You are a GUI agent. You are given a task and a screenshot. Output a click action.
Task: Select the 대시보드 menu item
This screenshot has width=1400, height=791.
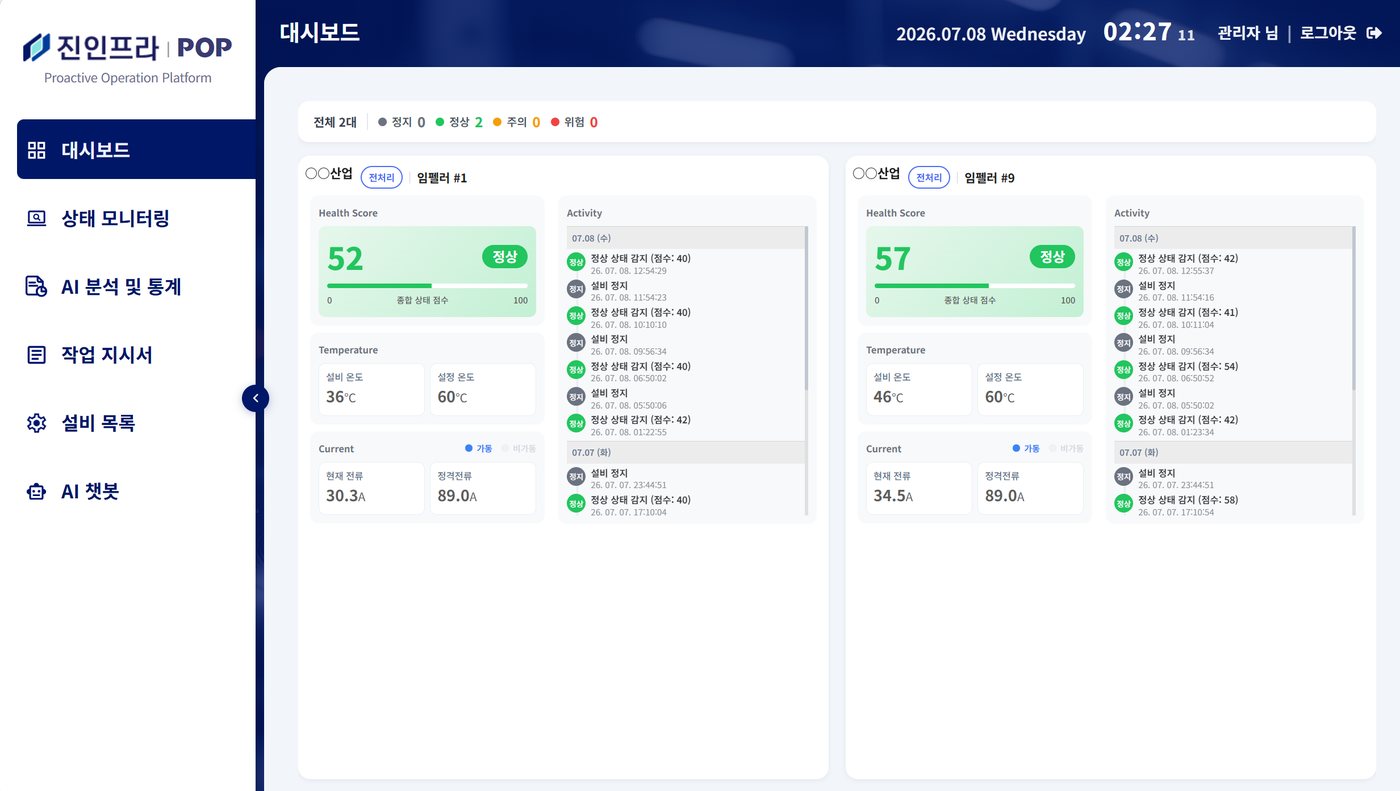tap(136, 150)
